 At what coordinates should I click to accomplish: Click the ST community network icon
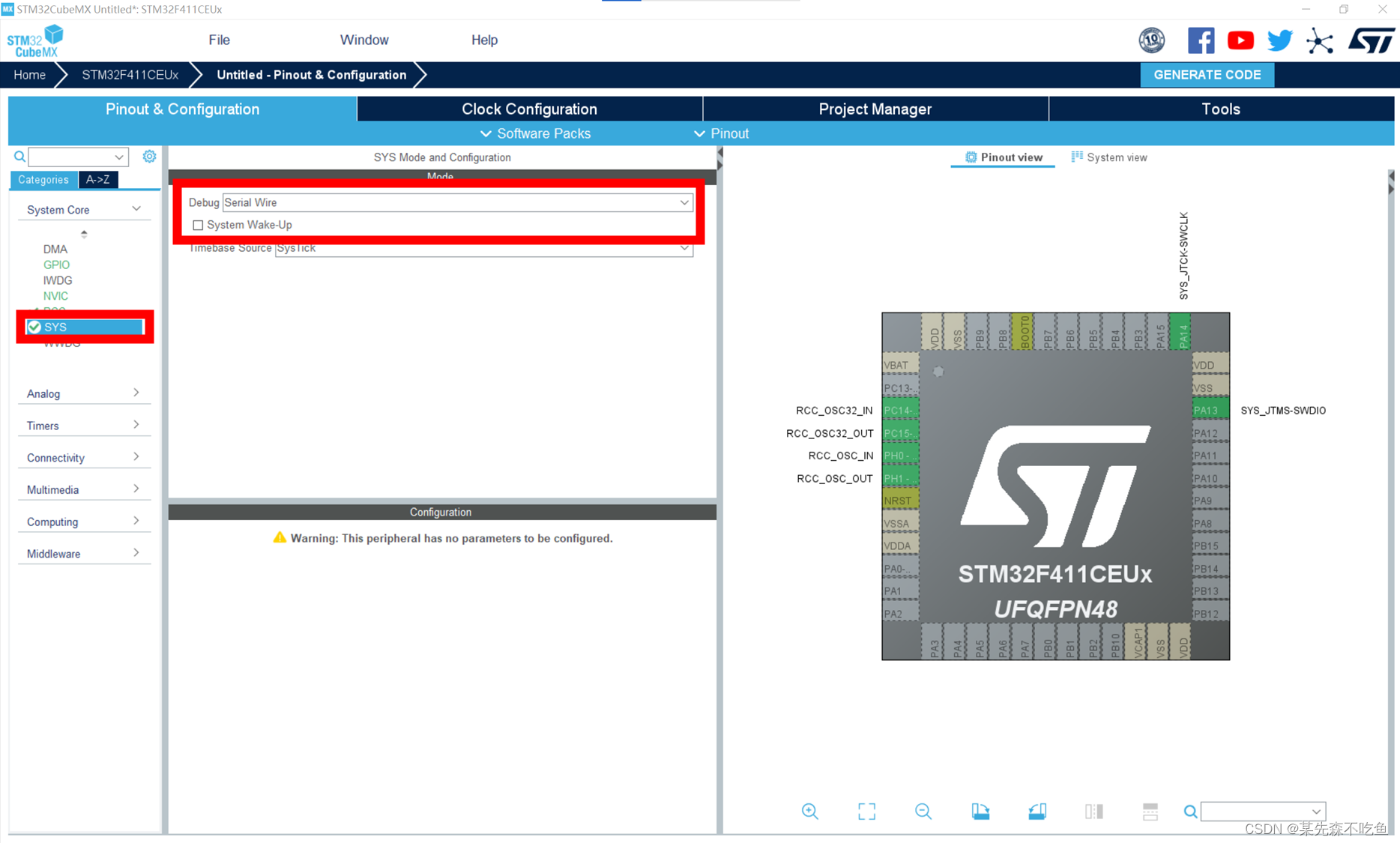click(1320, 40)
